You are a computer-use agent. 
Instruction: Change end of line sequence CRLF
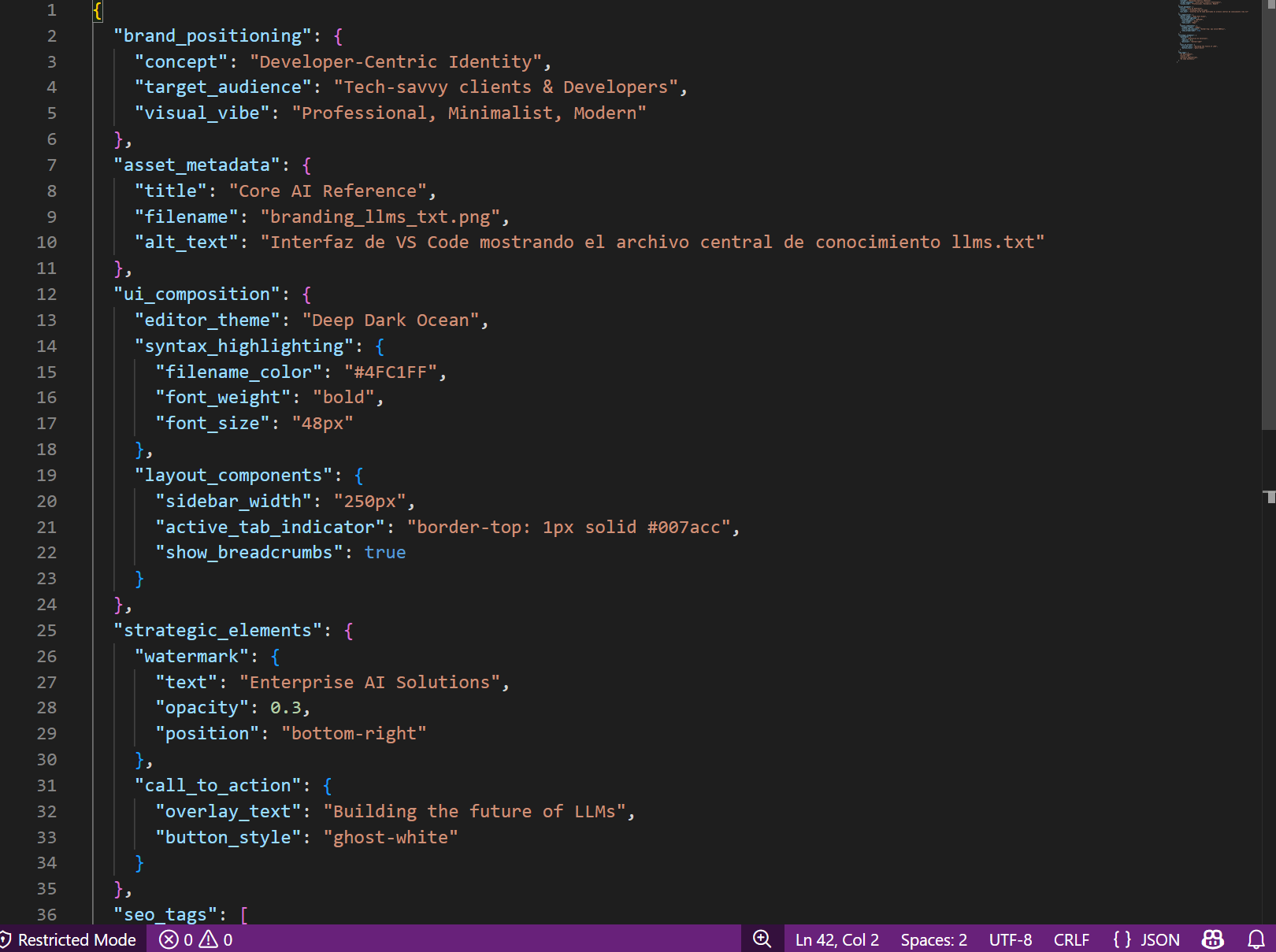click(x=1071, y=939)
